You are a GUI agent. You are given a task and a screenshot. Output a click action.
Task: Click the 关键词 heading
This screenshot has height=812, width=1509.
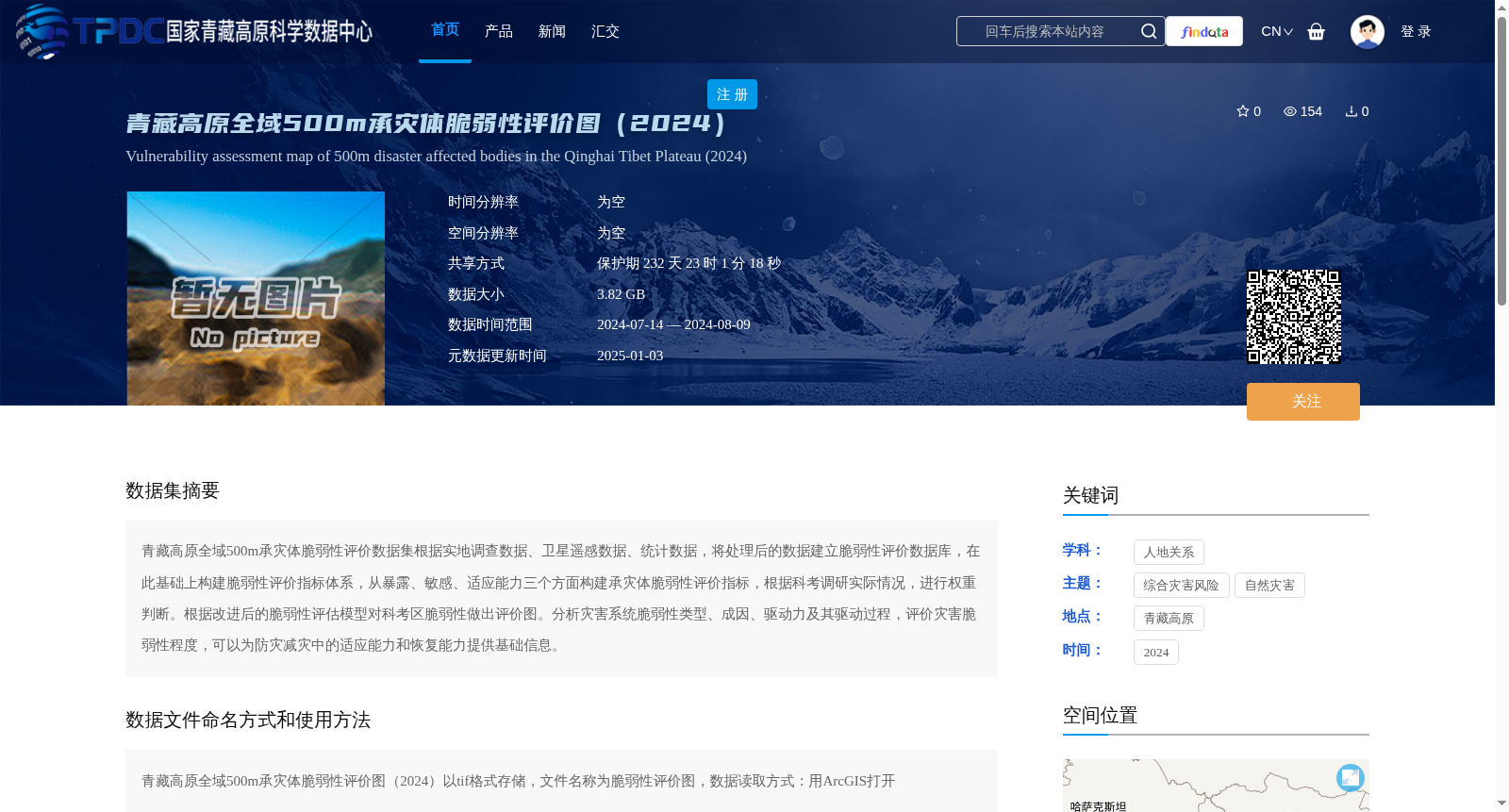point(1090,495)
